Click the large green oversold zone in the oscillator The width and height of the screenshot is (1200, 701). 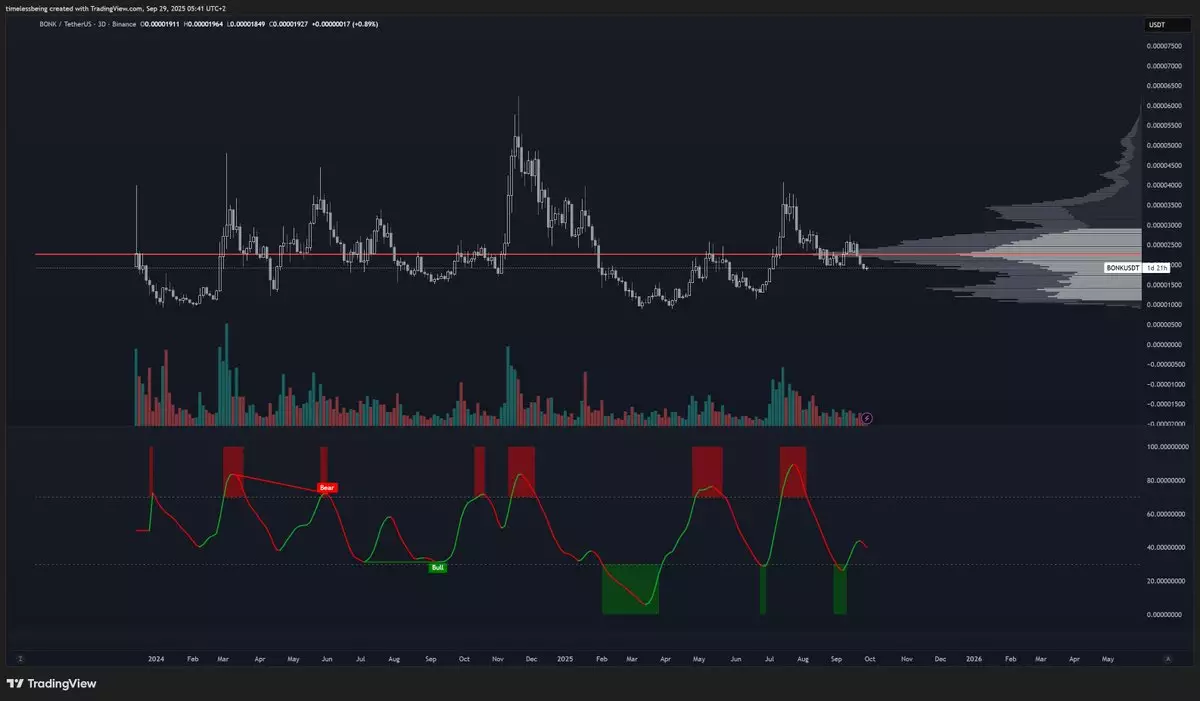630,590
